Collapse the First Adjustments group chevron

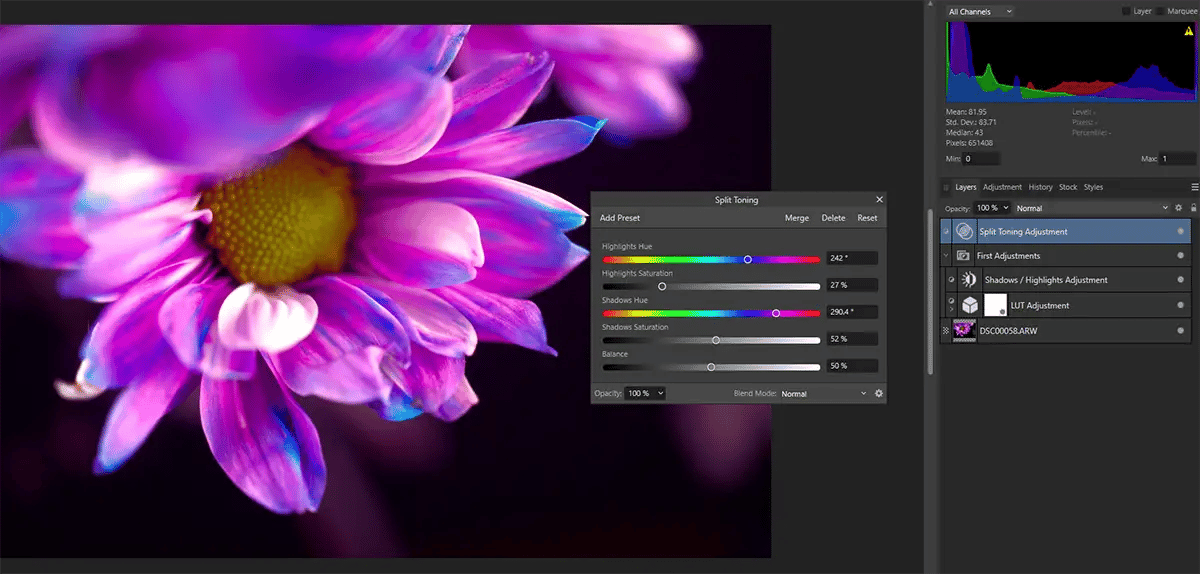[x=946, y=256]
